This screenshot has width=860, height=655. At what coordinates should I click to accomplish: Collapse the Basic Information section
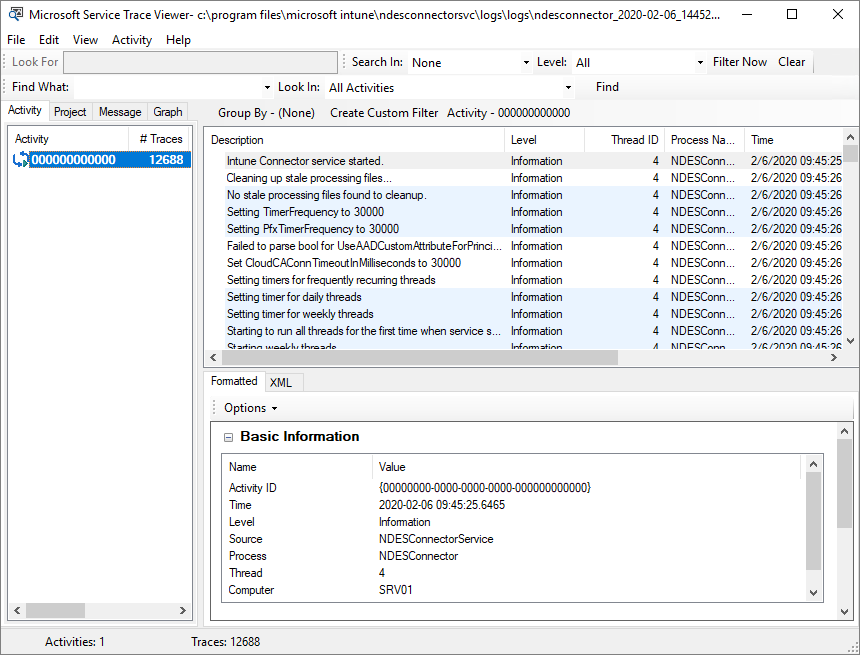[228, 437]
